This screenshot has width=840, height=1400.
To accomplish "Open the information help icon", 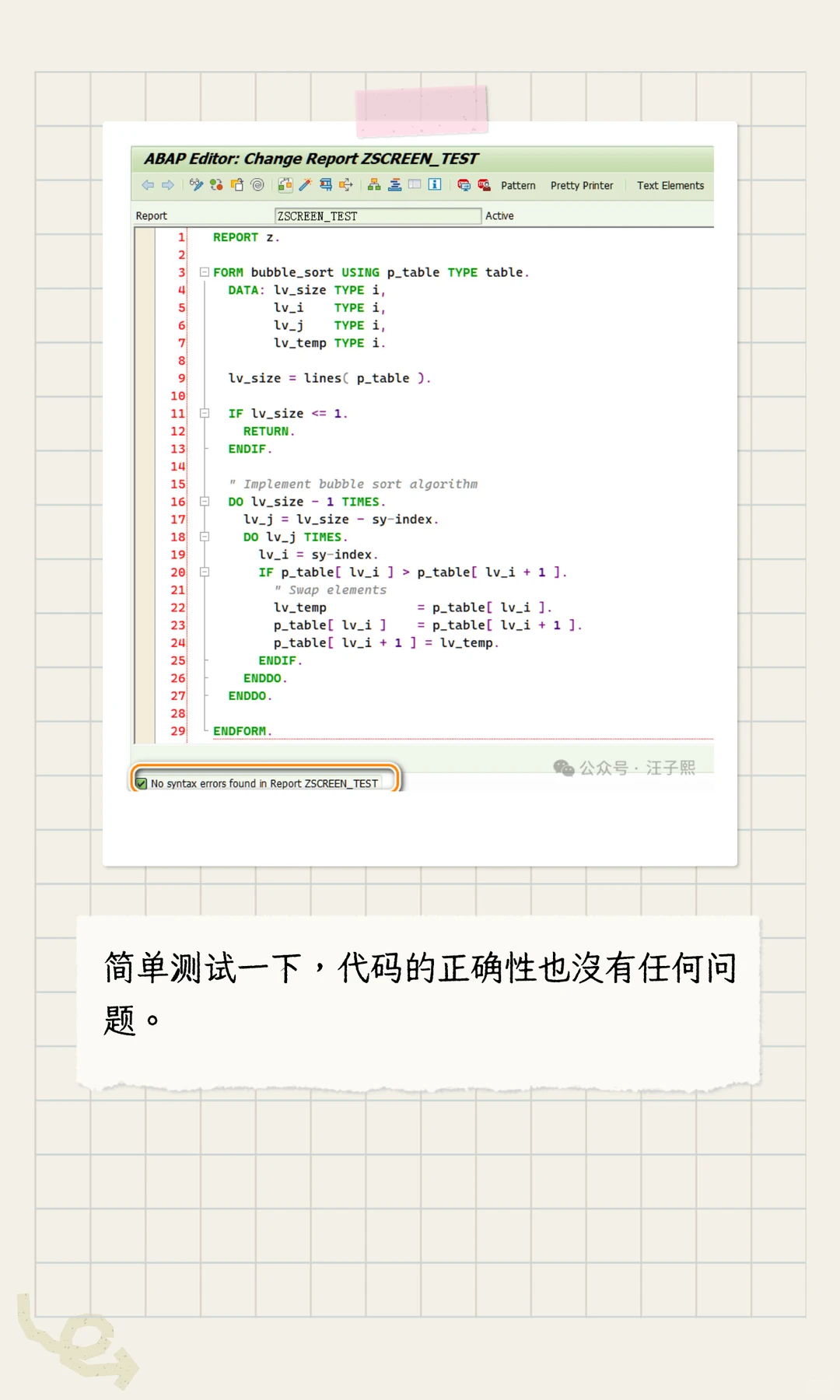I will click(435, 184).
